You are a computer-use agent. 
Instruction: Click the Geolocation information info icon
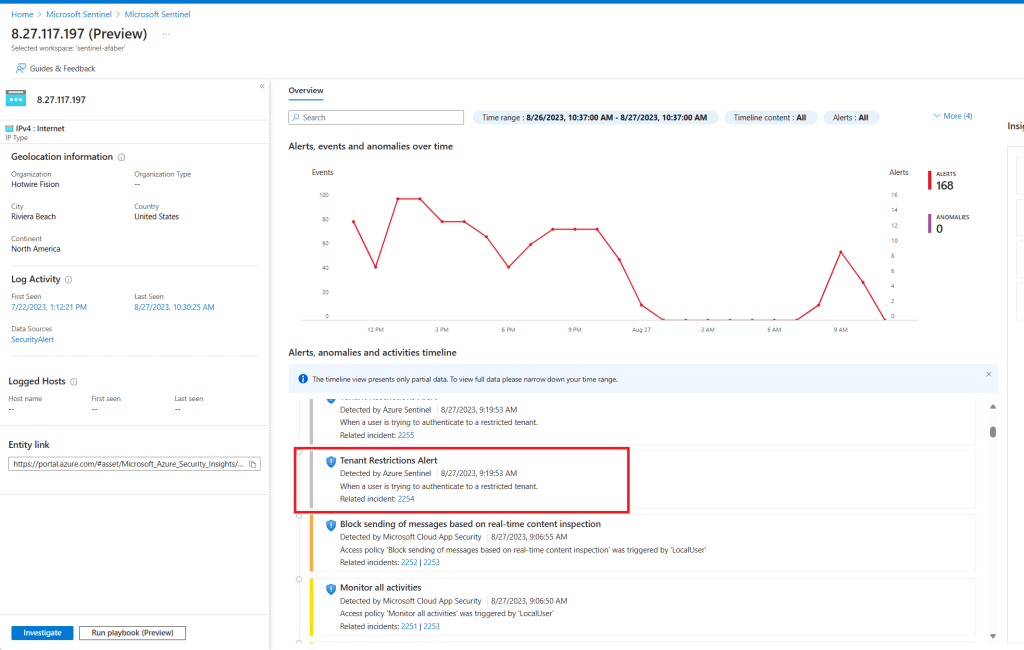tap(122, 157)
